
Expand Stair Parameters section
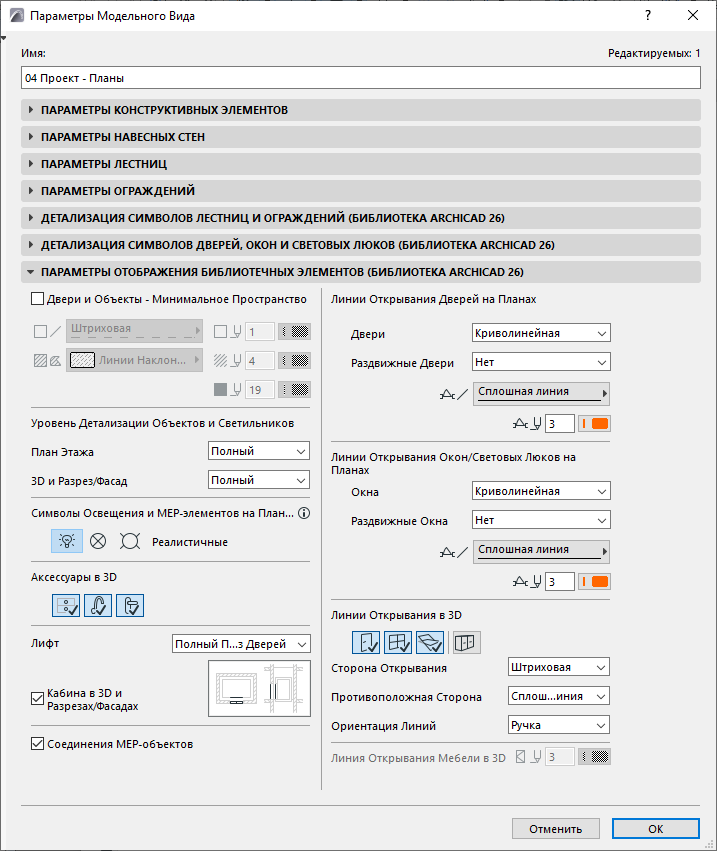point(361,164)
